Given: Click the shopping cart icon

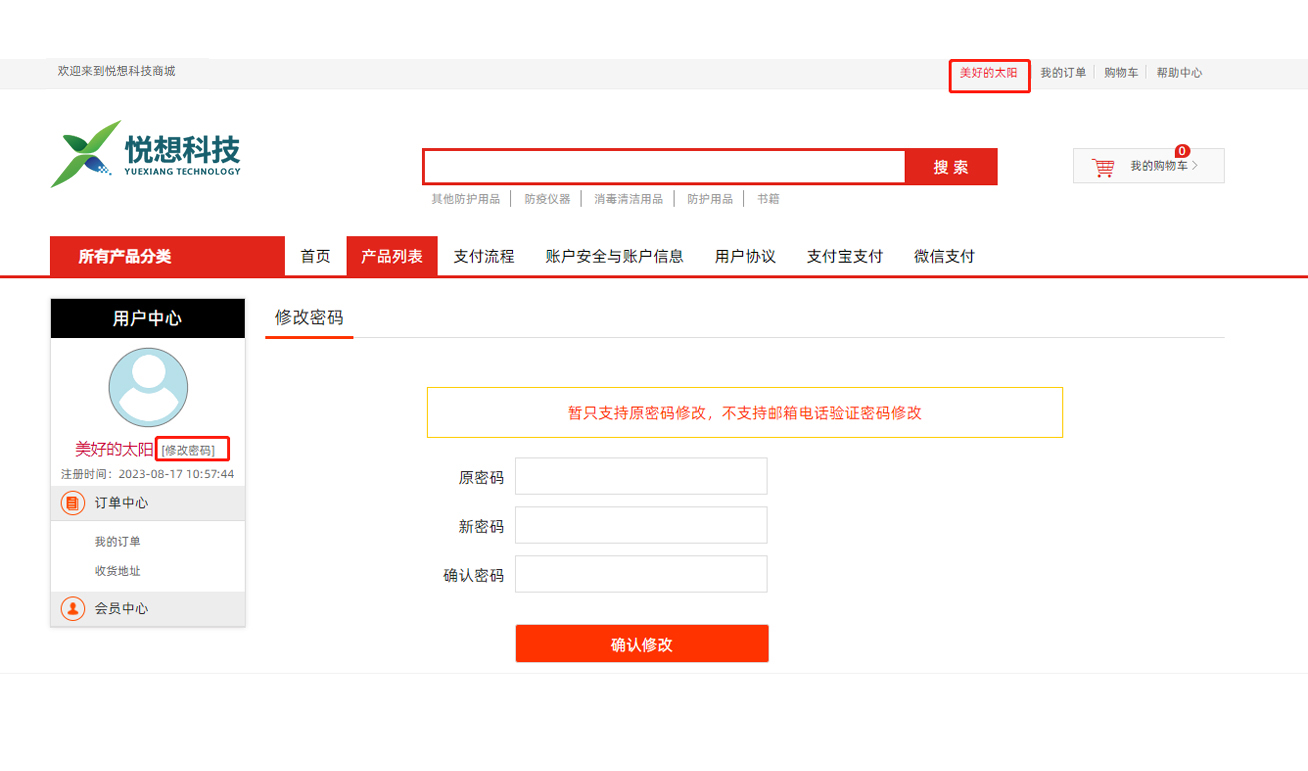Looking at the screenshot, I should [x=1102, y=167].
